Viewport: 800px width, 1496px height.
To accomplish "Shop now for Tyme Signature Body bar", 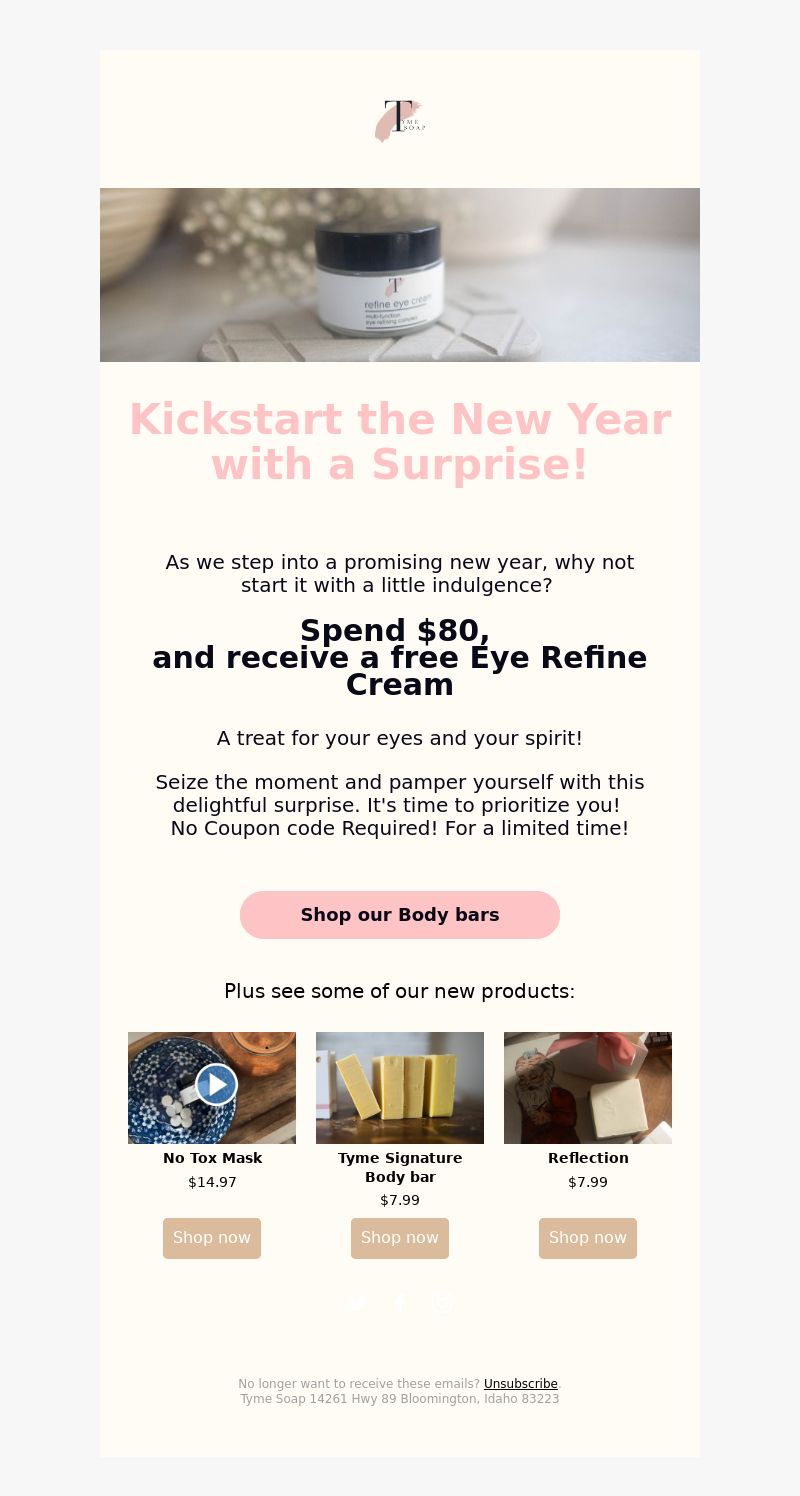I will (400, 1238).
